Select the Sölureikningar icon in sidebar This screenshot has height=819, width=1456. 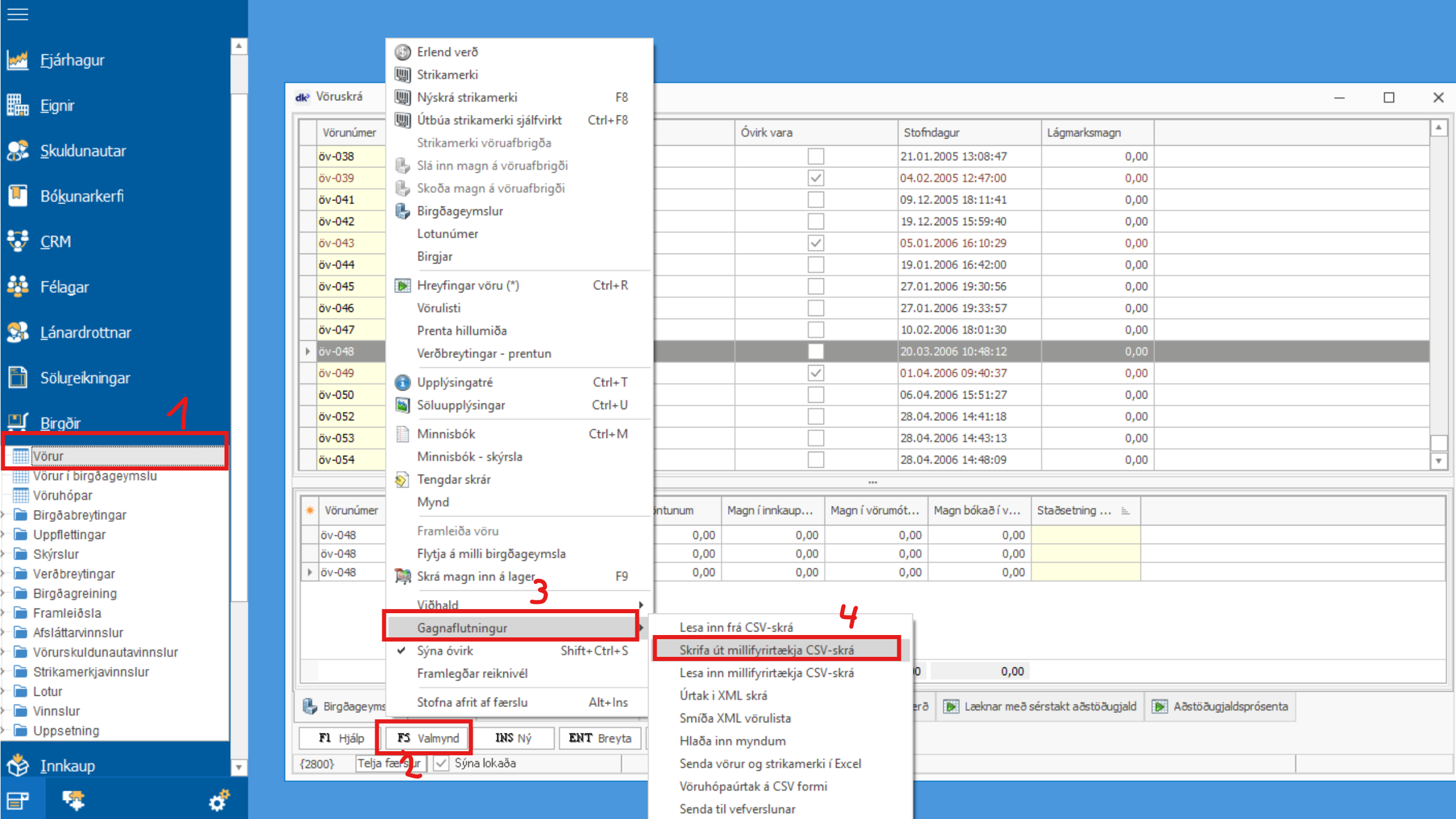click(x=18, y=377)
